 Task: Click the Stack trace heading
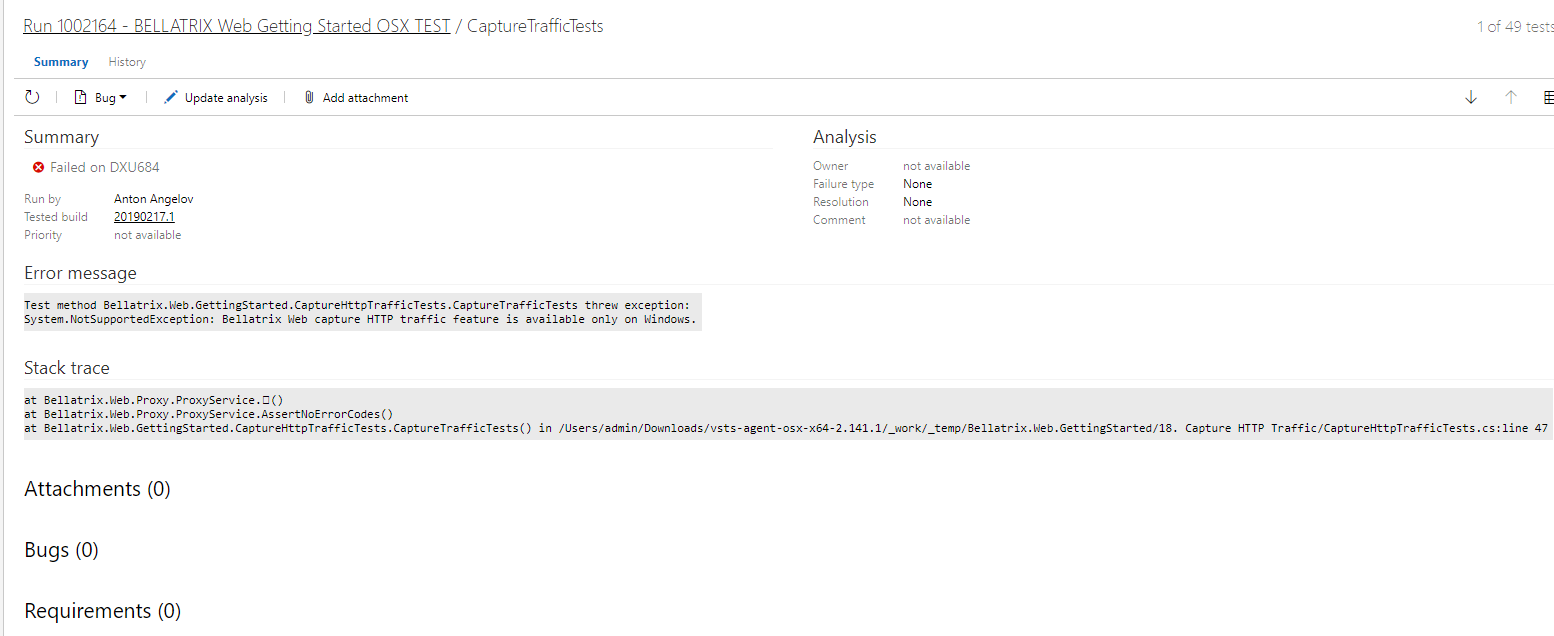67,368
